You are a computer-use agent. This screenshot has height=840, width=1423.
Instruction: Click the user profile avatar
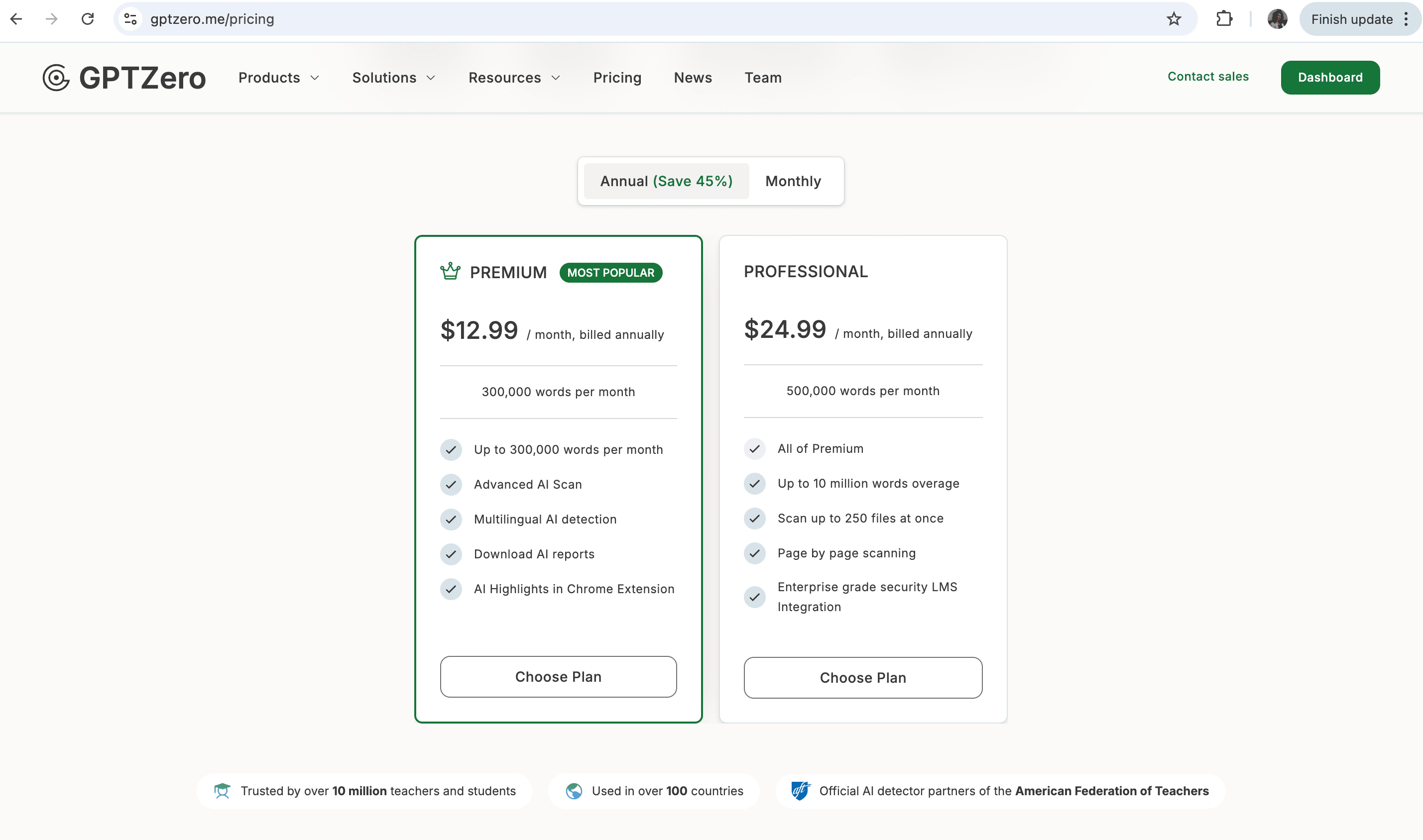click(1277, 19)
